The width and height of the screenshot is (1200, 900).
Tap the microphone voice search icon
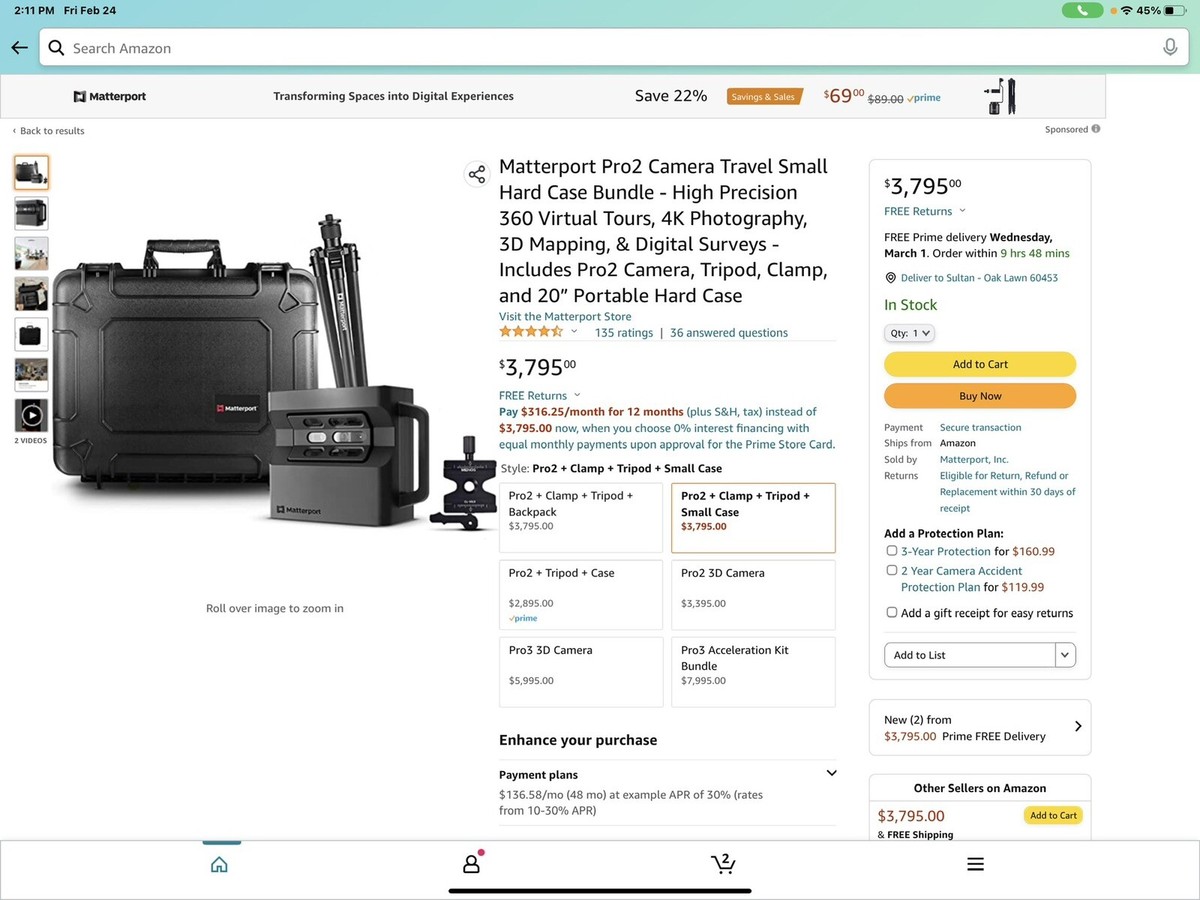pos(1169,48)
